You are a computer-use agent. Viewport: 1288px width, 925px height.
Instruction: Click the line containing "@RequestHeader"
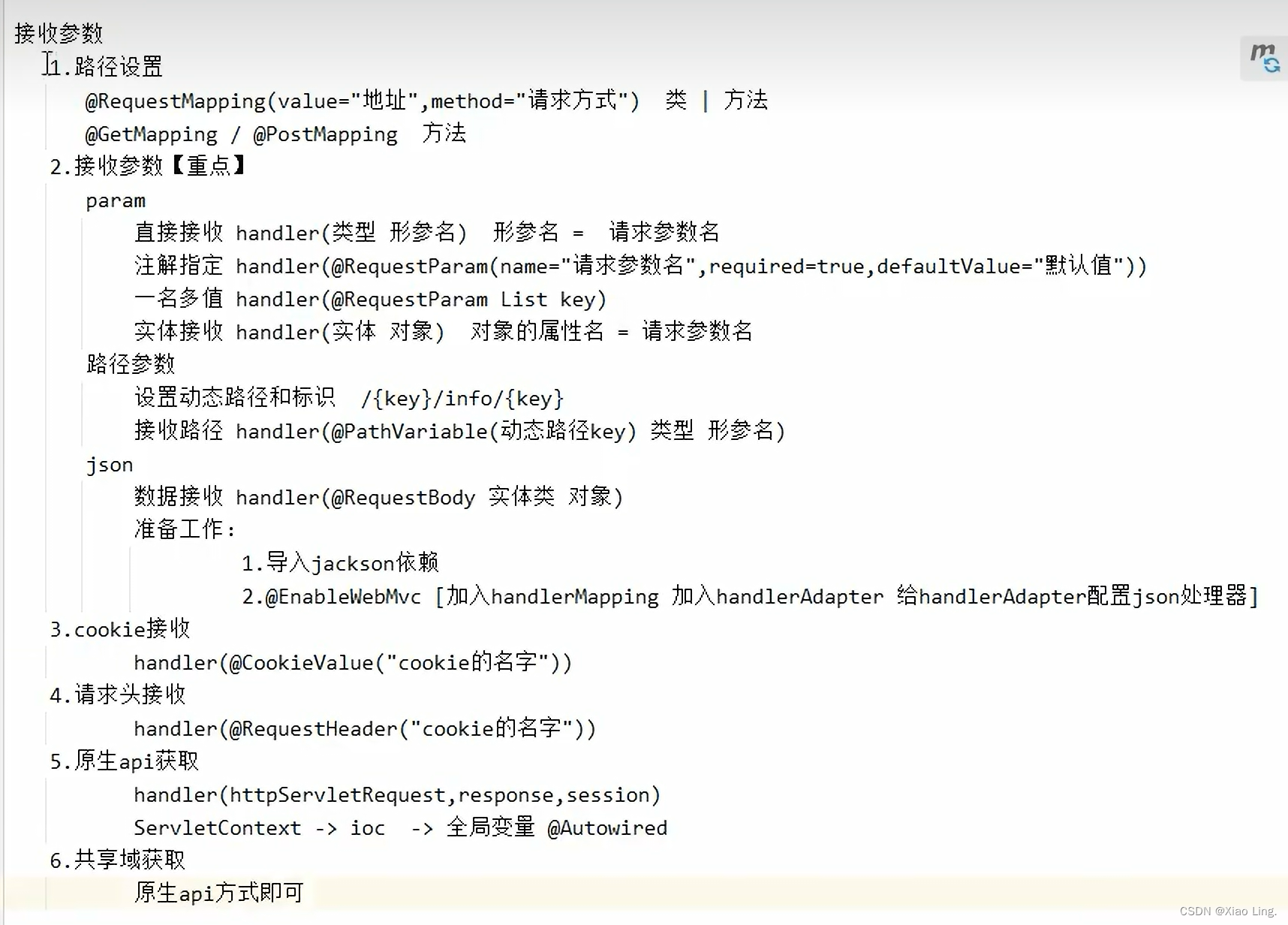365,728
